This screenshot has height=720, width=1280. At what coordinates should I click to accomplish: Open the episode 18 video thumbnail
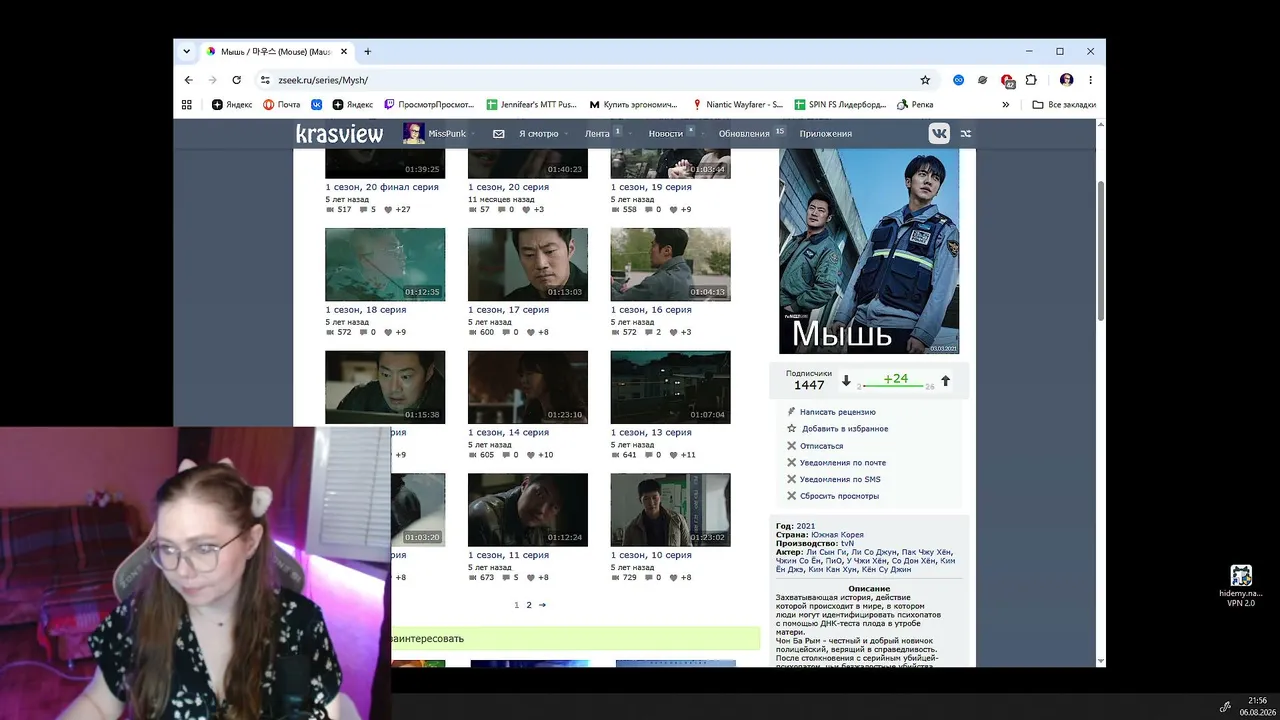385,264
